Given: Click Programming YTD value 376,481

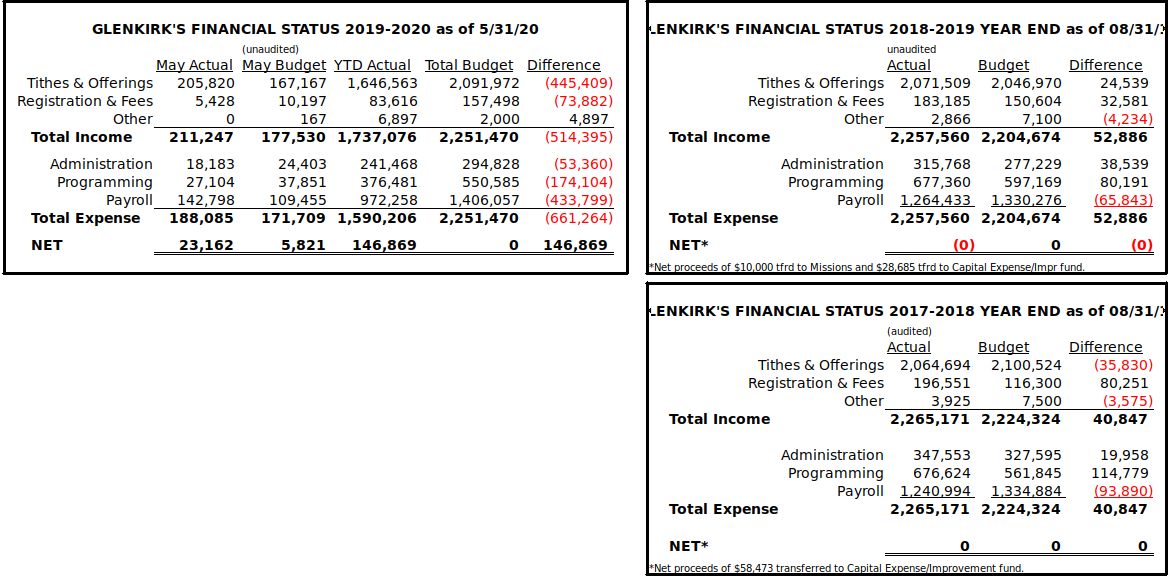Looking at the screenshot, I should [x=389, y=182].
